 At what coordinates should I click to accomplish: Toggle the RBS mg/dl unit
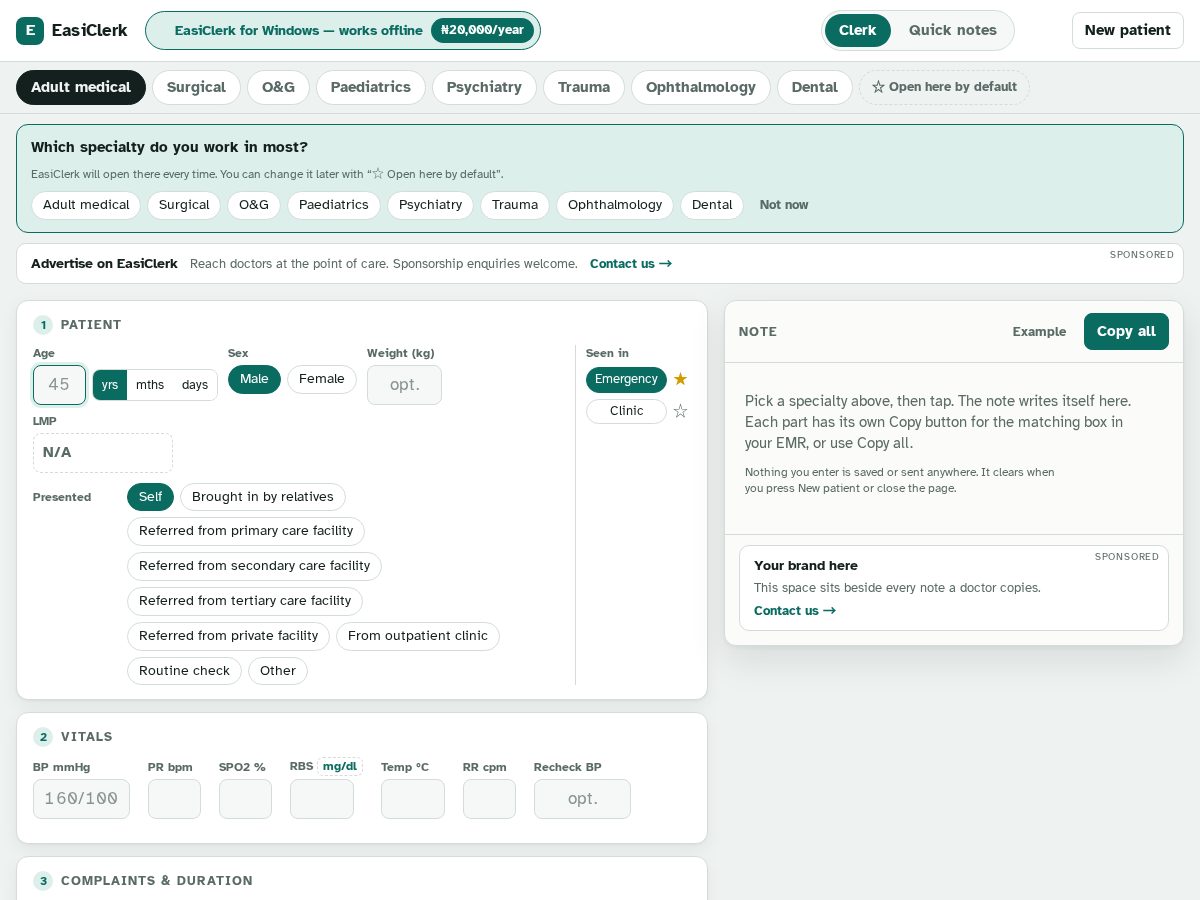pyautogui.click(x=340, y=766)
